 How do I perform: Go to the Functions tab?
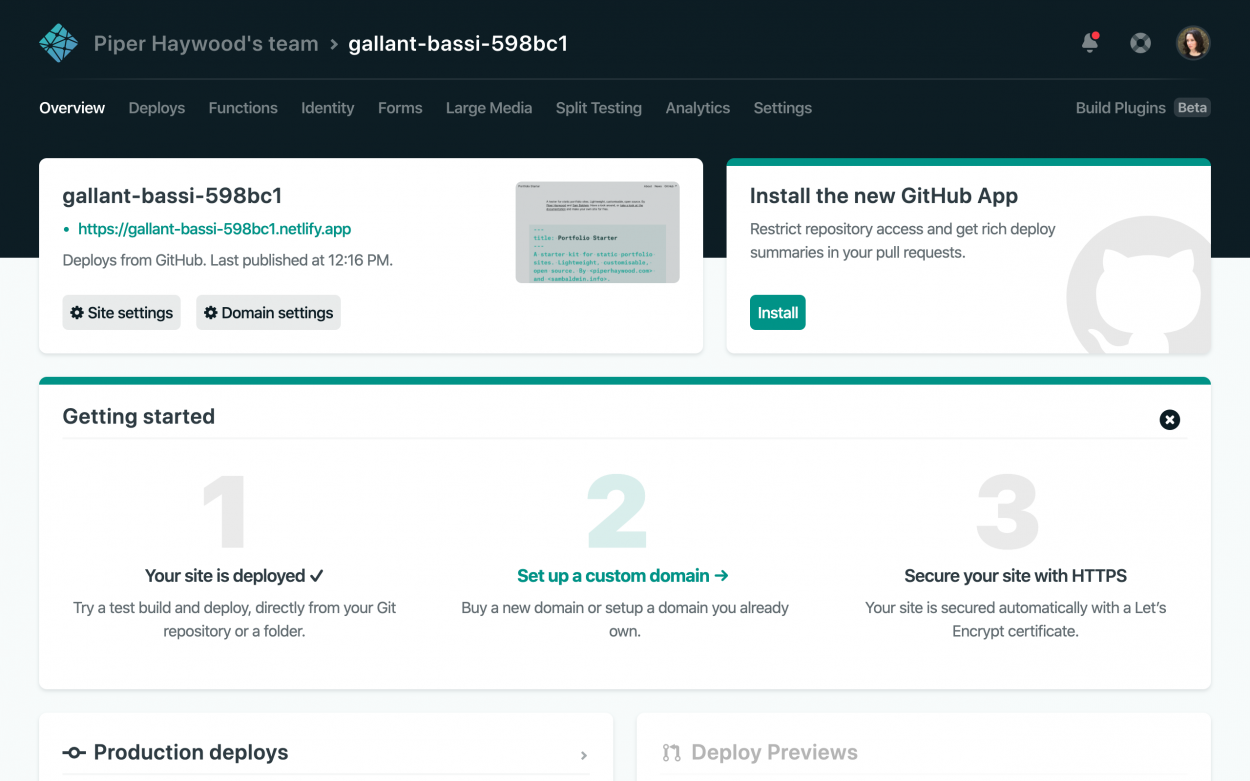243,108
